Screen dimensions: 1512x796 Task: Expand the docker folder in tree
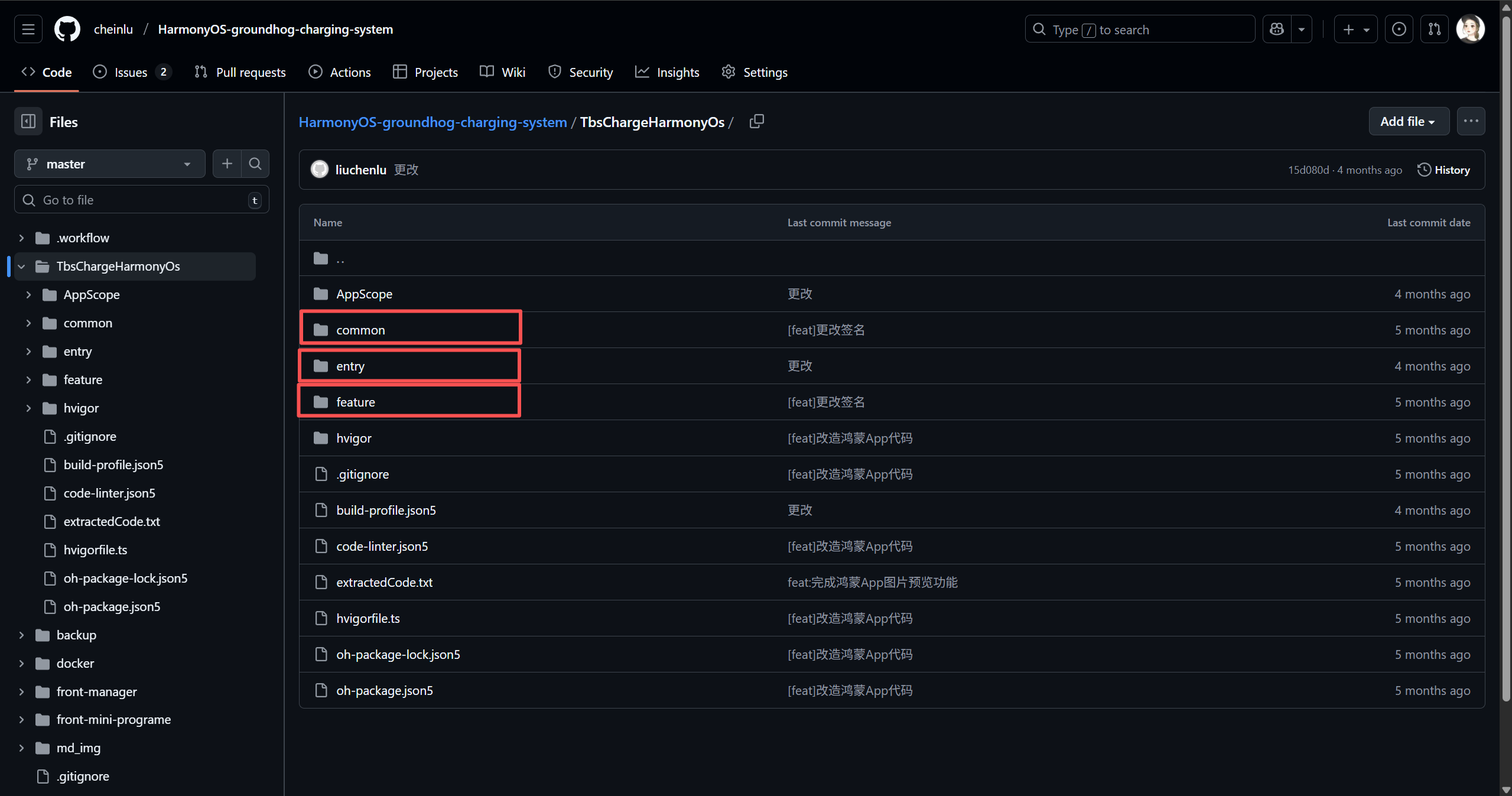point(22,663)
